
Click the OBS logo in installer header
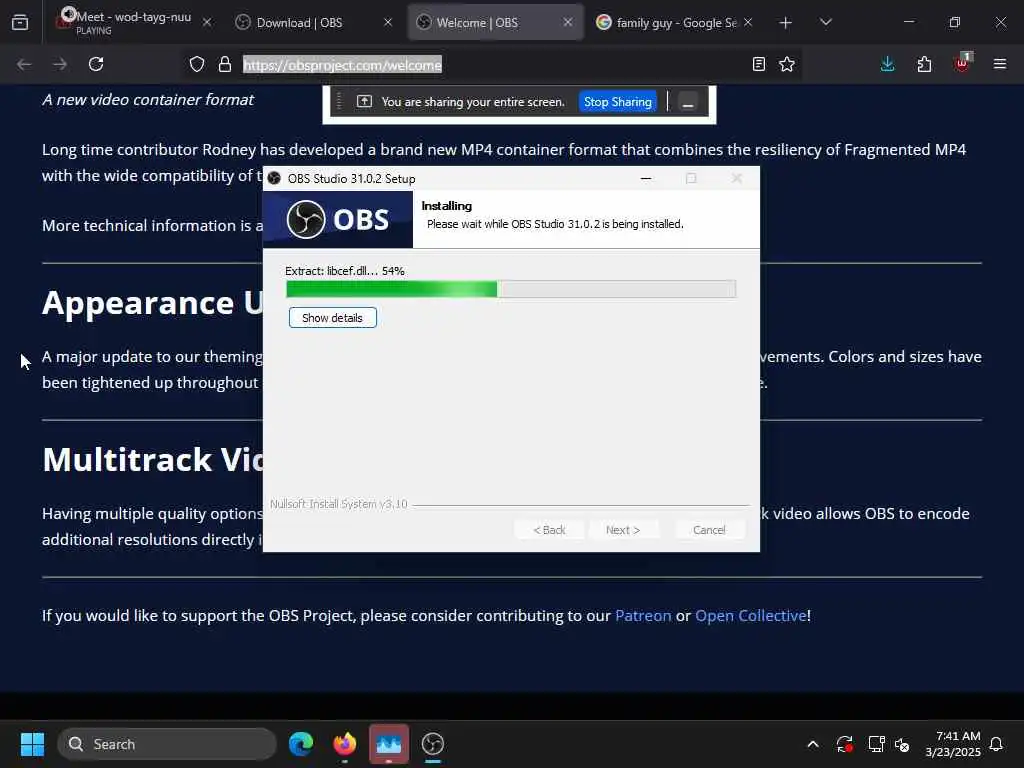coord(338,219)
